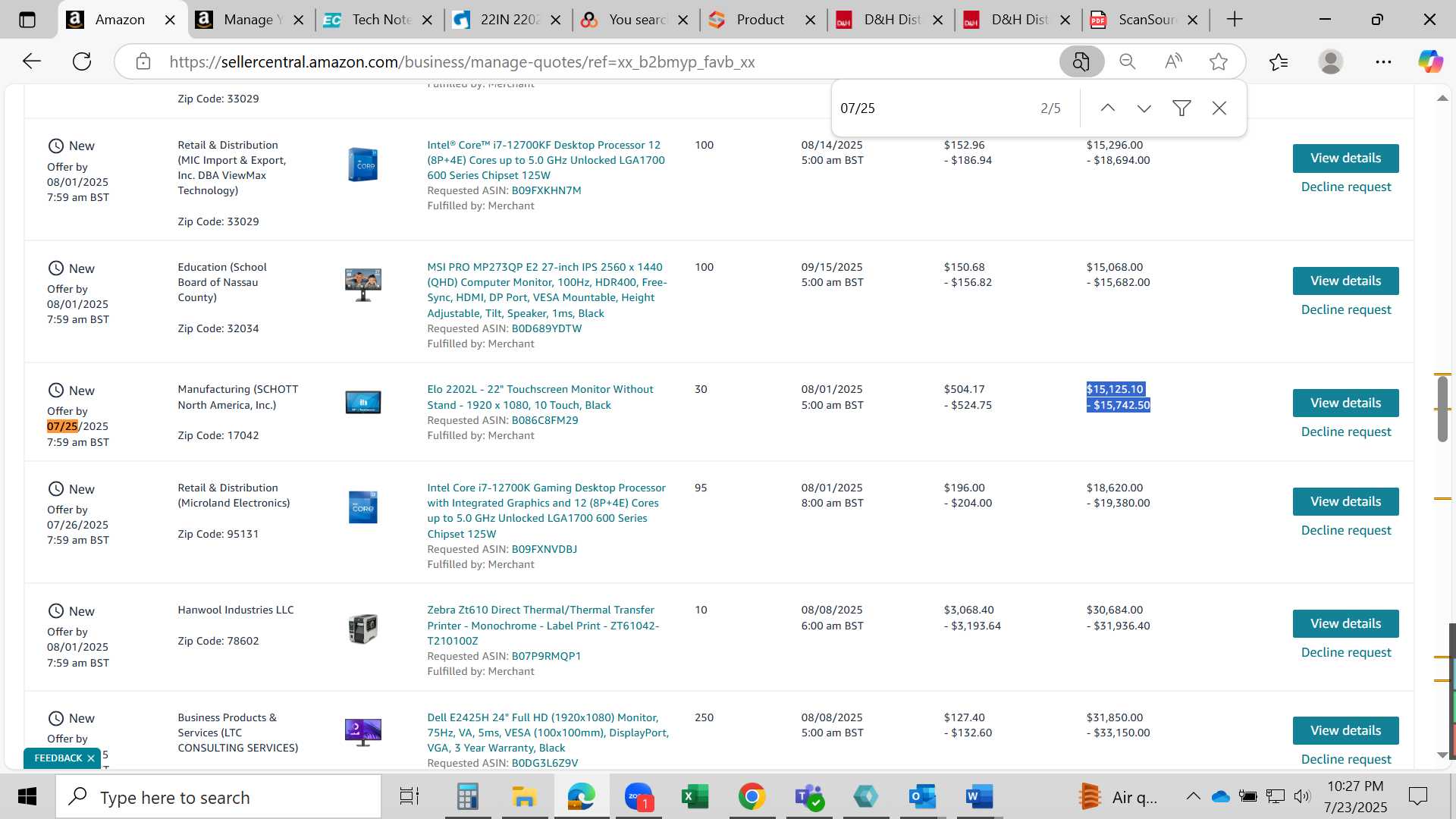Open Task View on the taskbar

[x=409, y=797]
